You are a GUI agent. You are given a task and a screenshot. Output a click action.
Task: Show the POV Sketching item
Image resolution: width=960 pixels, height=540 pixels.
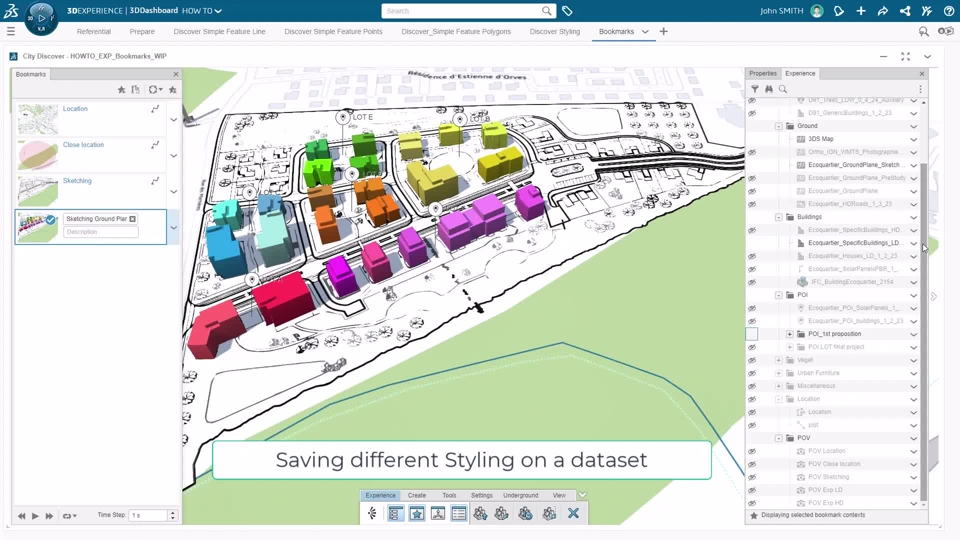(x=752, y=477)
